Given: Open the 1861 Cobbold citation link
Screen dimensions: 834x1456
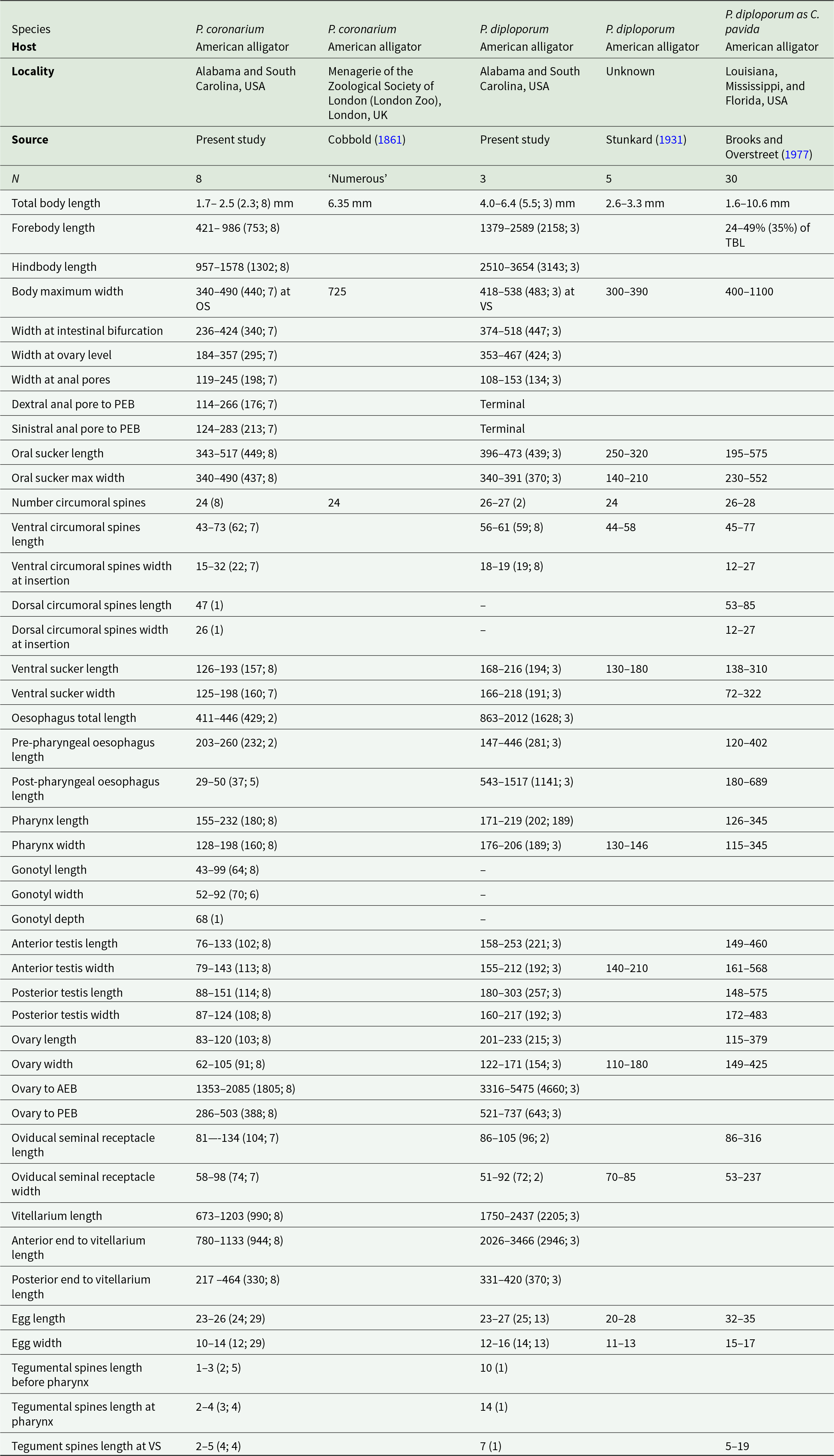Looking at the screenshot, I should click(390, 140).
